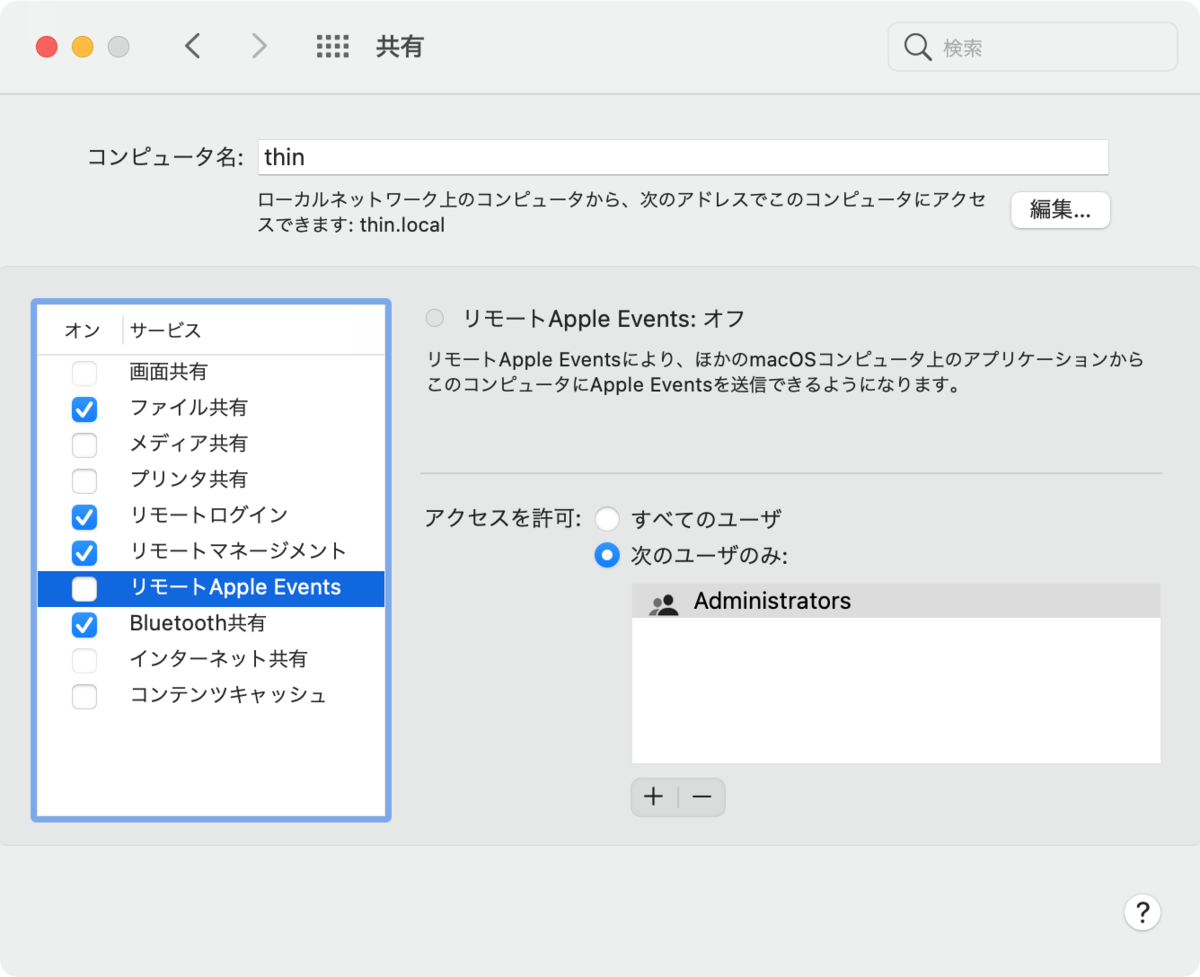The image size is (1200, 977).
Task: Select the すべてのユーザ radio button
Action: tap(607, 519)
